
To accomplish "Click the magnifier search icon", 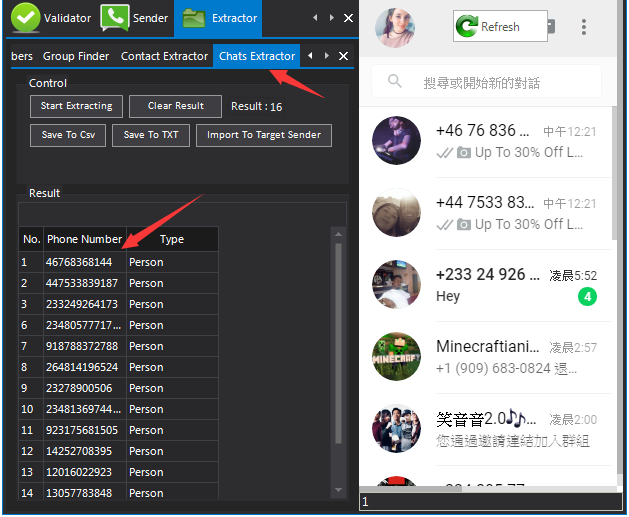I will pos(395,81).
